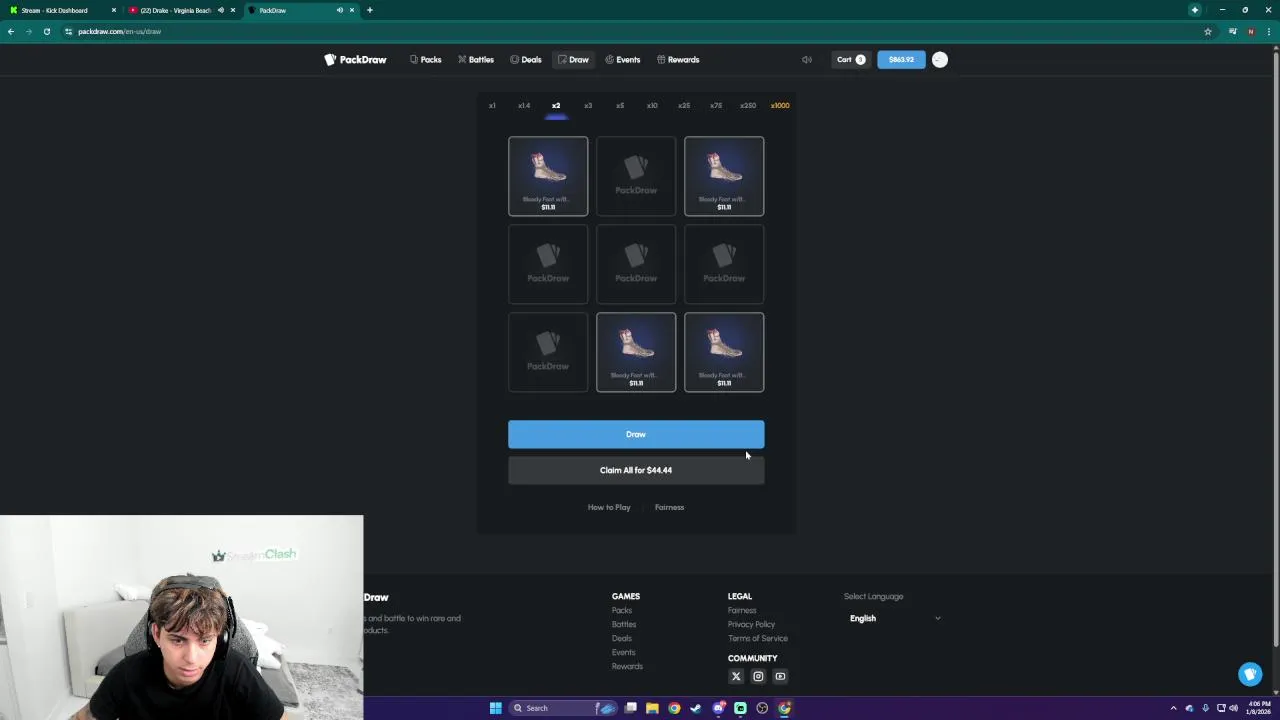Click the top-right Bloody Foot card

[x=724, y=176]
